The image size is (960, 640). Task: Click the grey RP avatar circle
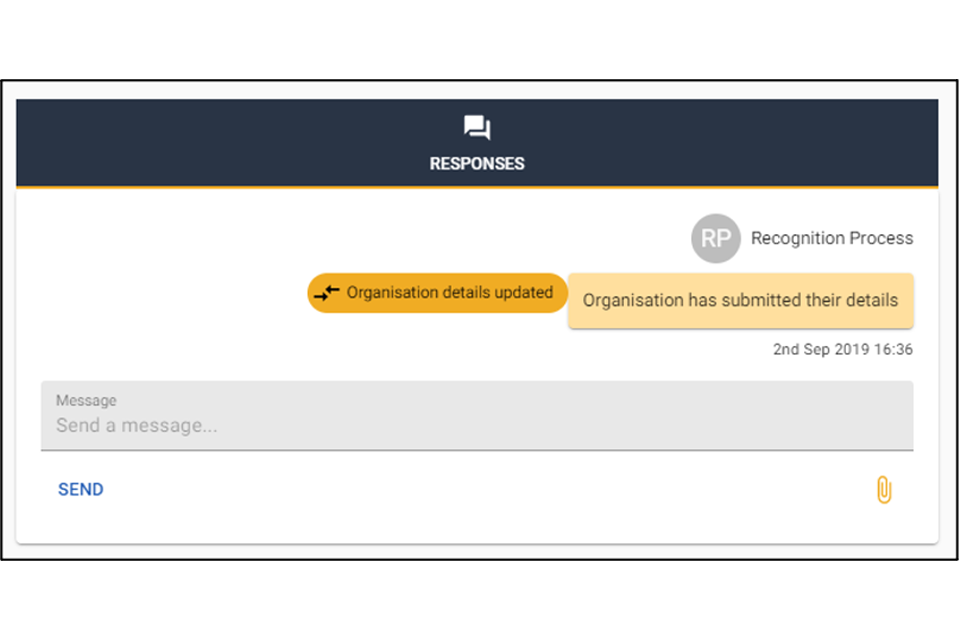(x=715, y=239)
